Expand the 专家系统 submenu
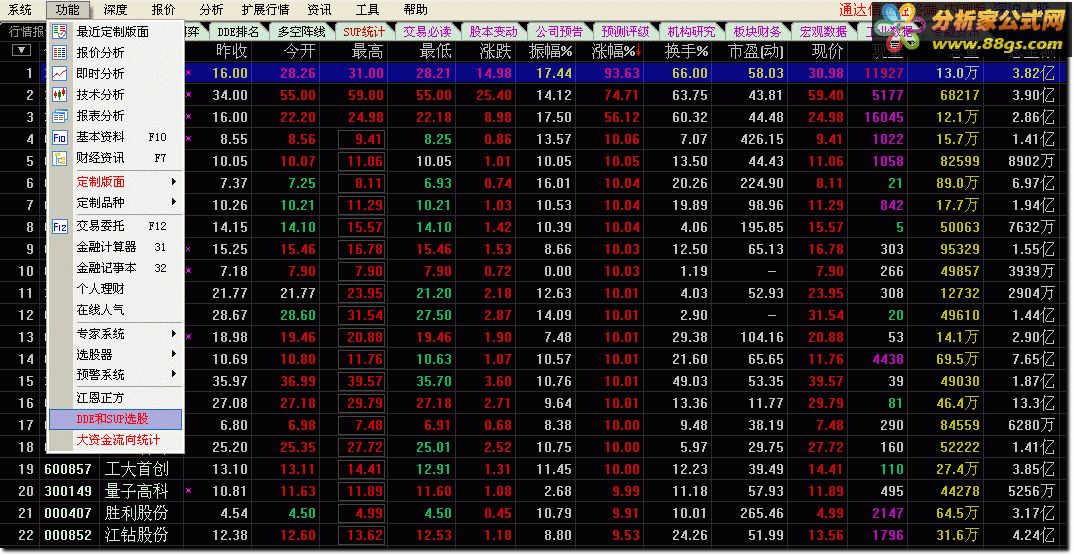This screenshot has height=555, width=1074. (174, 334)
